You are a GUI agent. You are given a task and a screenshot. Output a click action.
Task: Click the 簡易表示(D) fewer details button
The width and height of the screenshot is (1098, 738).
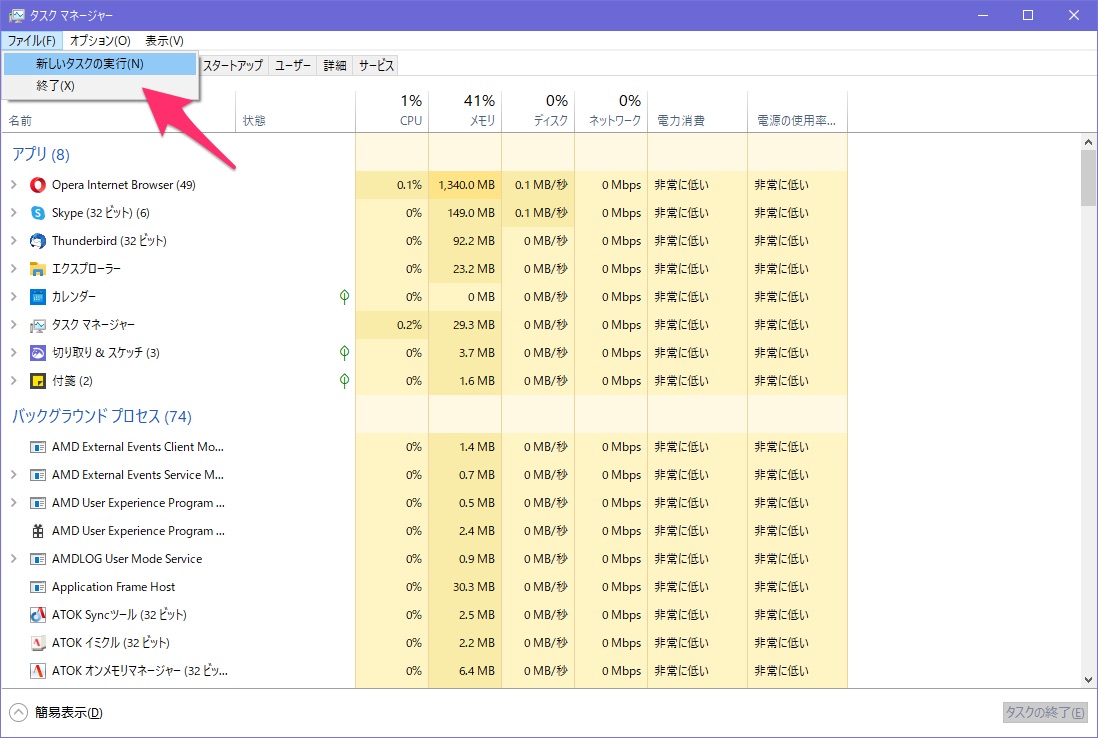(x=56, y=713)
